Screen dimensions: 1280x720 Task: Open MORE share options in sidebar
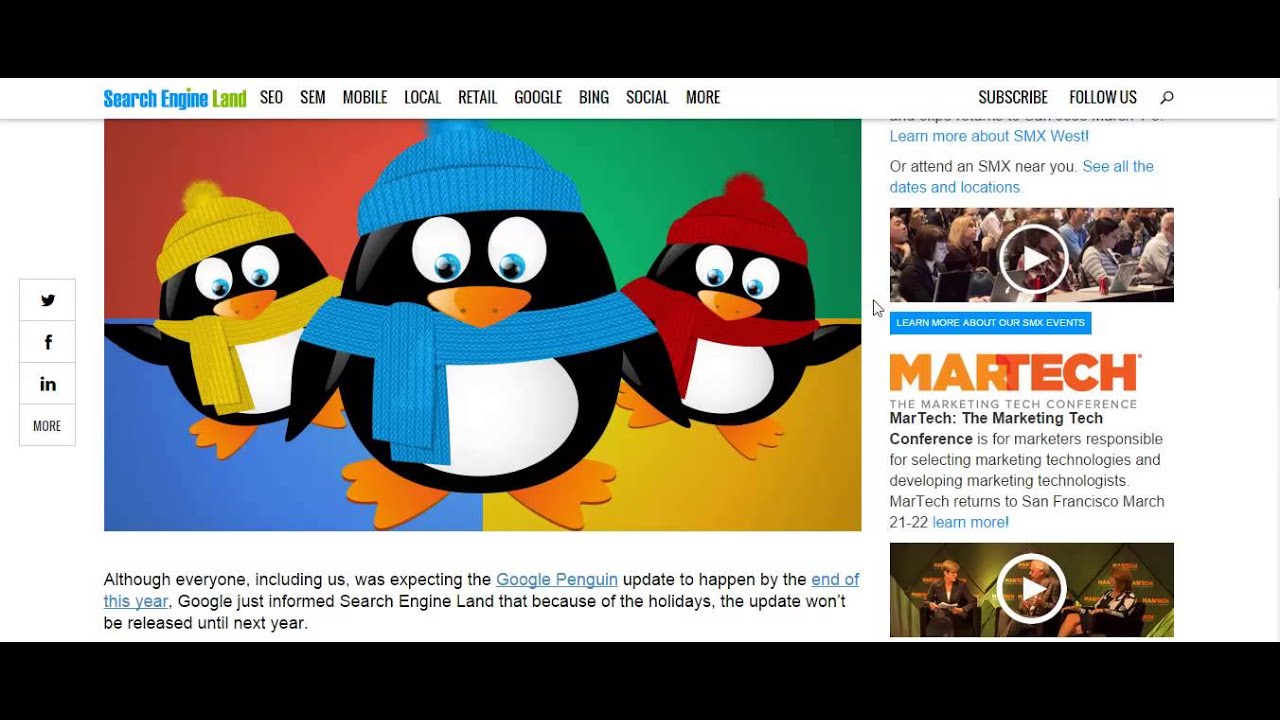pos(47,426)
